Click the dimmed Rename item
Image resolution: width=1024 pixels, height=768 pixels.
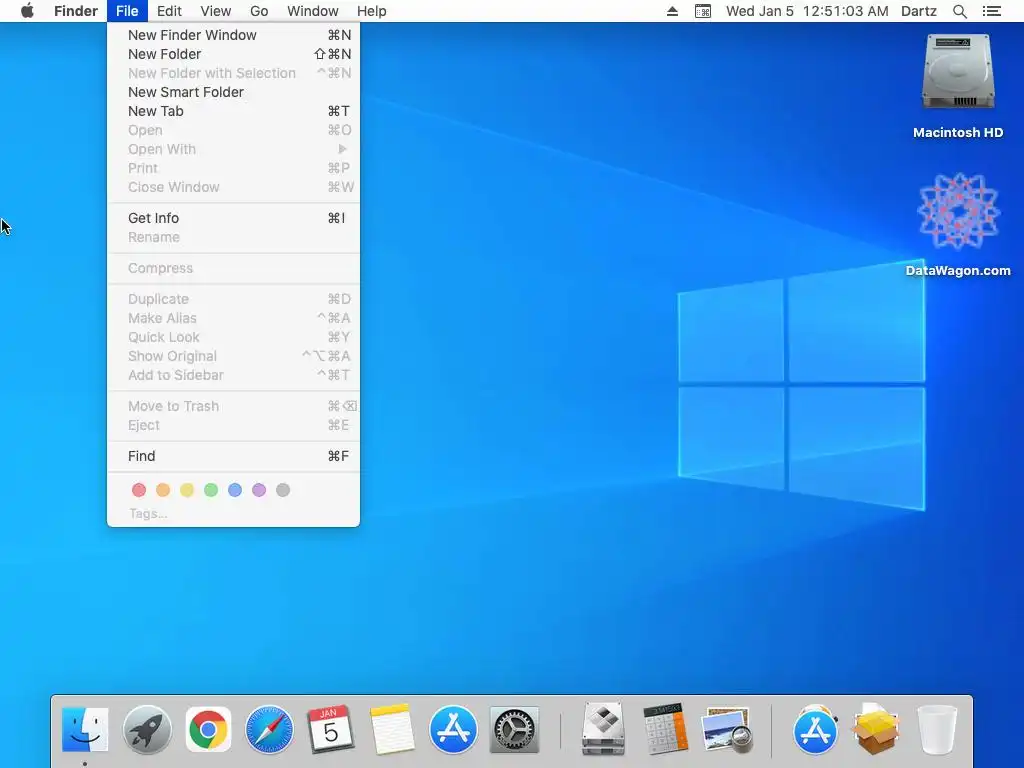click(x=233, y=237)
